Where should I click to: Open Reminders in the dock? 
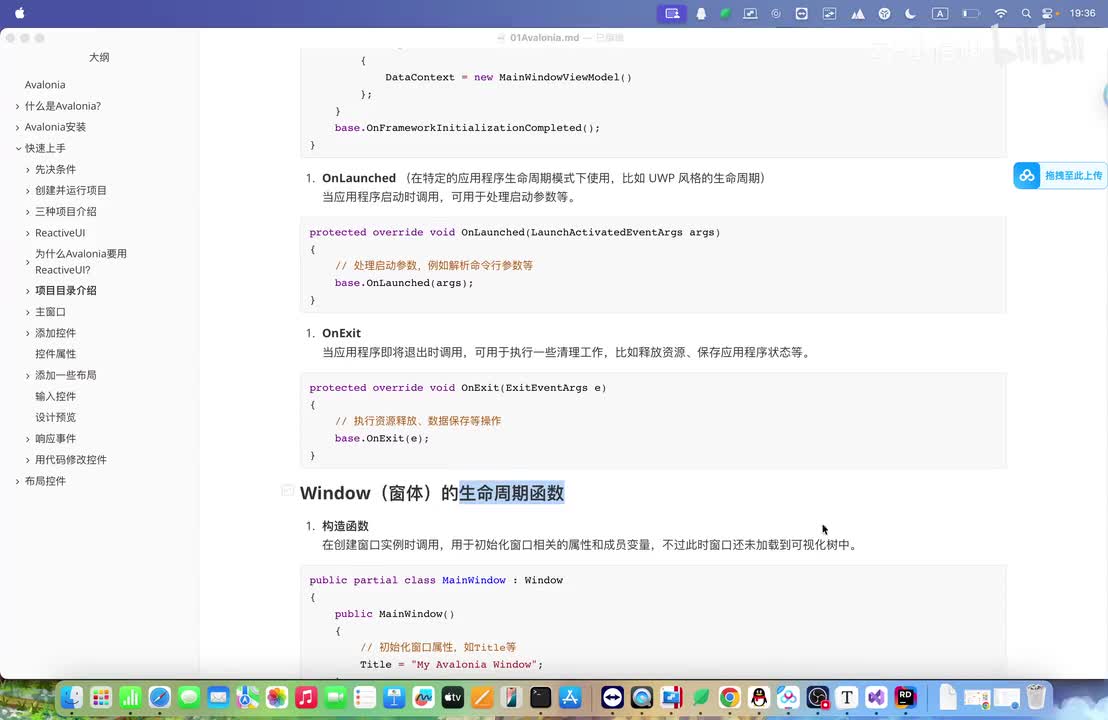pyautogui.click(x=365, y=698)
